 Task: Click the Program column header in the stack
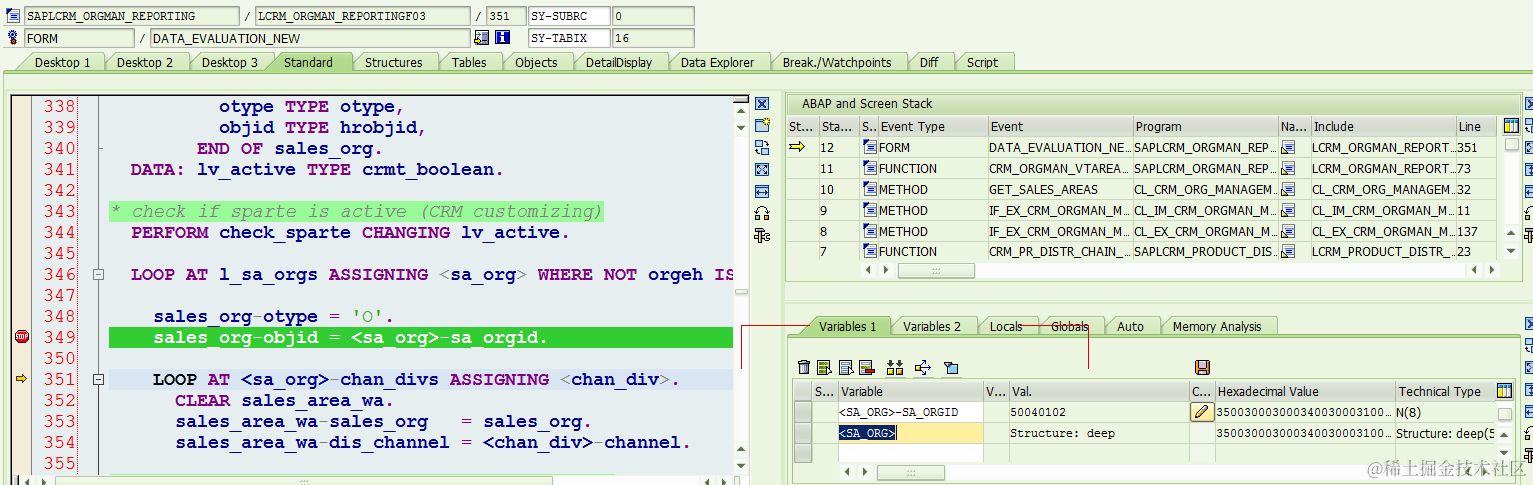point(1205,127)
